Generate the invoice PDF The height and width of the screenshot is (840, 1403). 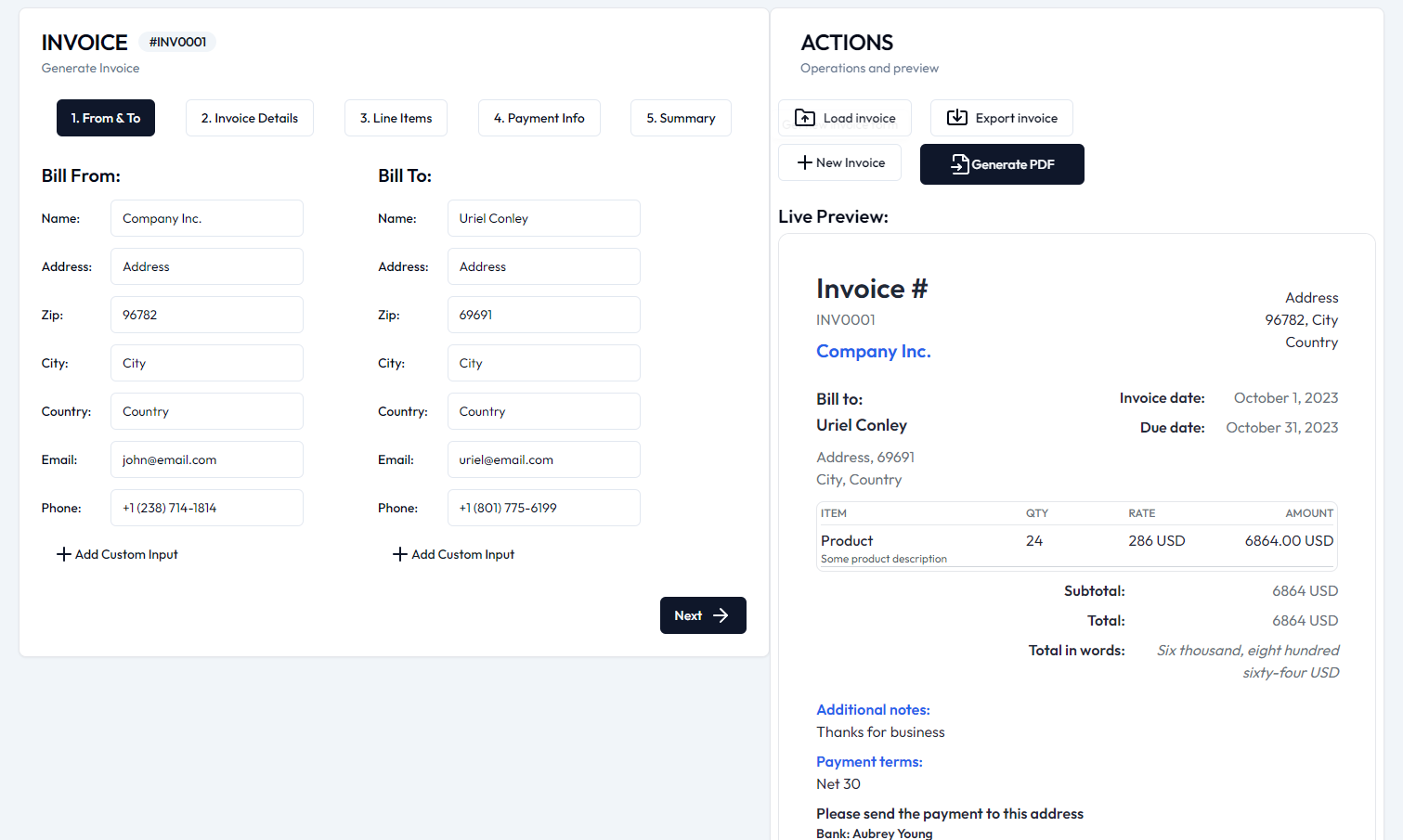1002,164
